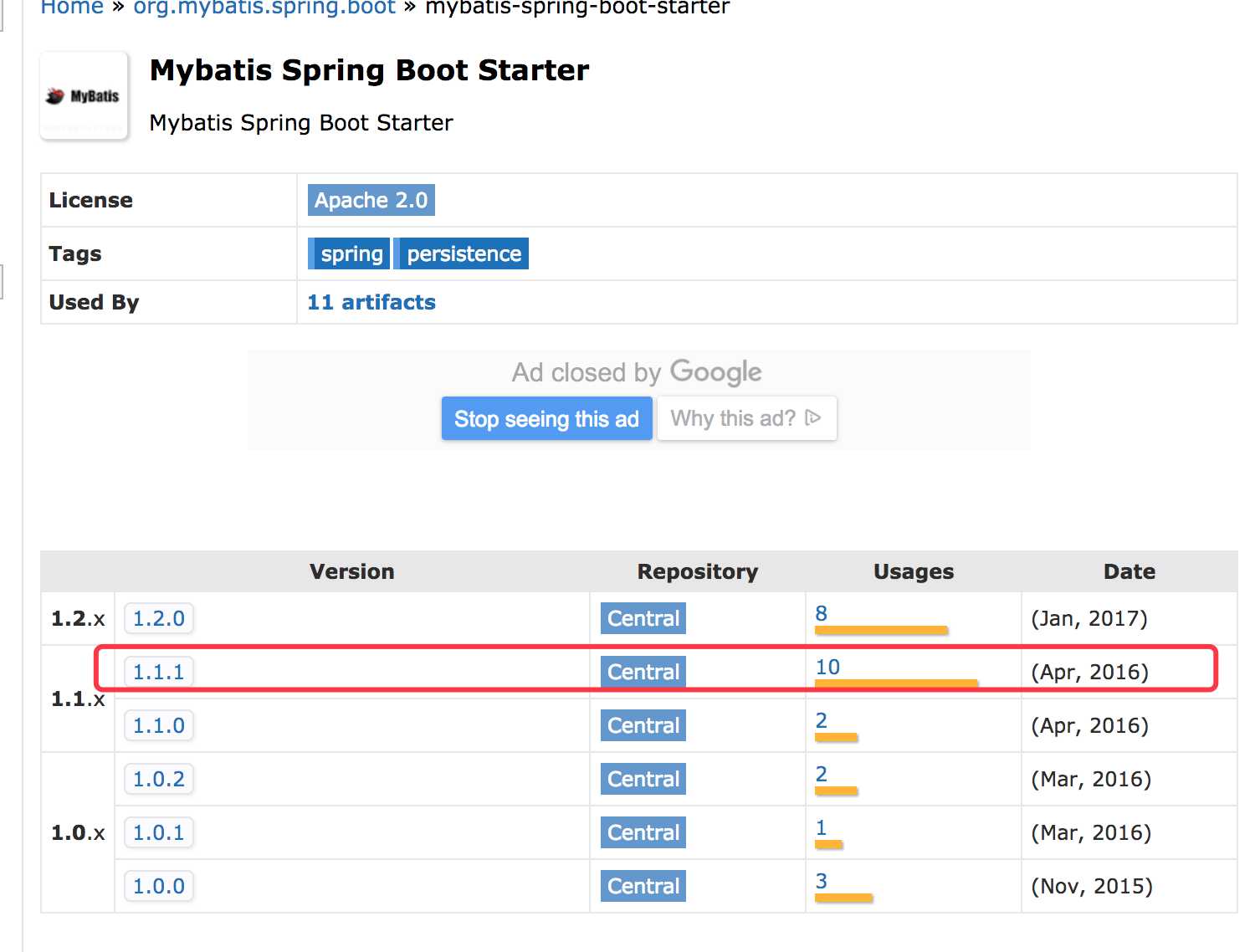The width and height of the screenshot is (1255, 952).
Task: Click the (Jan, 2017) date cell
Action: tap(1089, 618)
